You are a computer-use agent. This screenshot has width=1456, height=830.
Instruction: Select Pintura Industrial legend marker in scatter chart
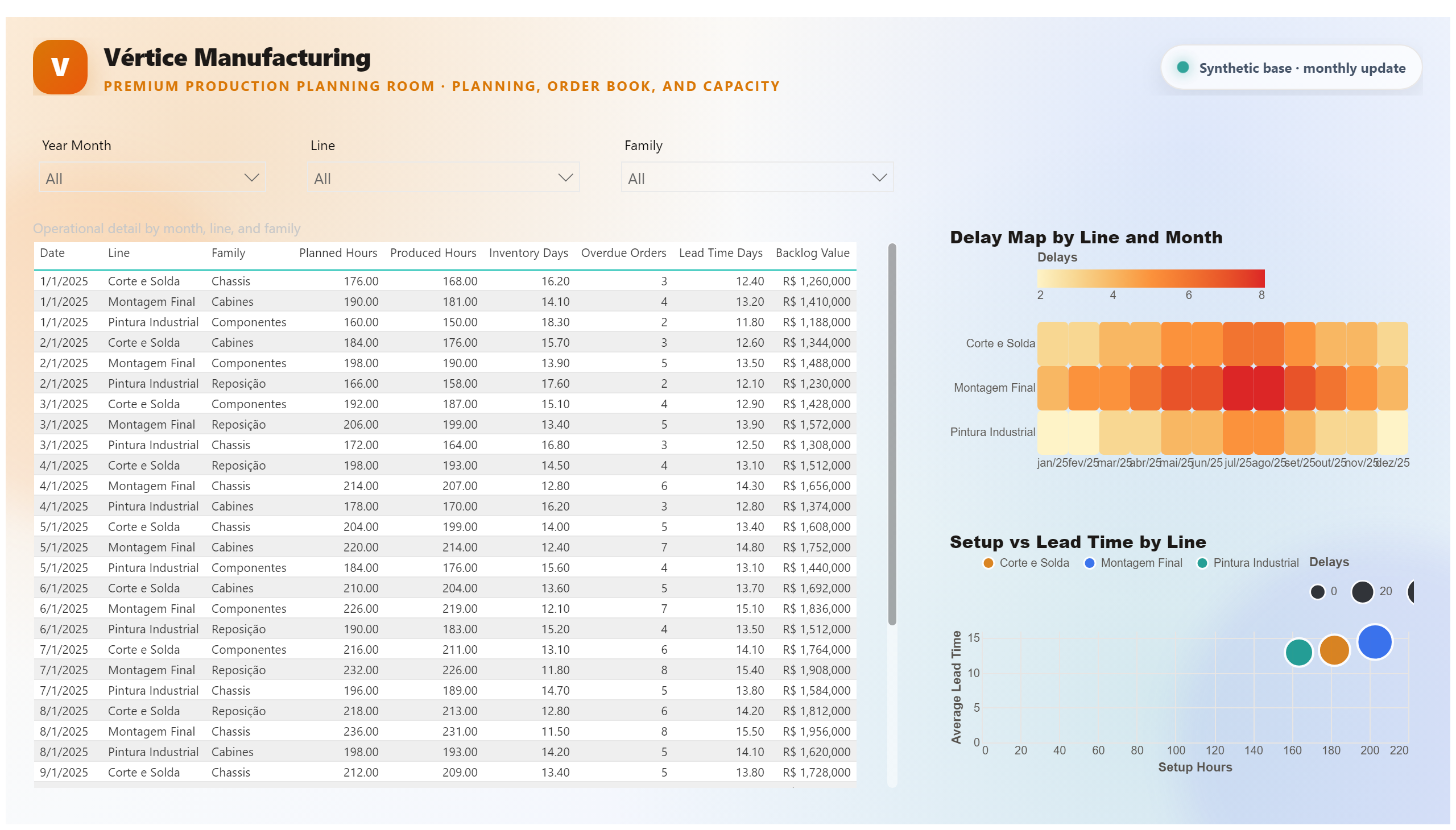[x=1202, y=563]
